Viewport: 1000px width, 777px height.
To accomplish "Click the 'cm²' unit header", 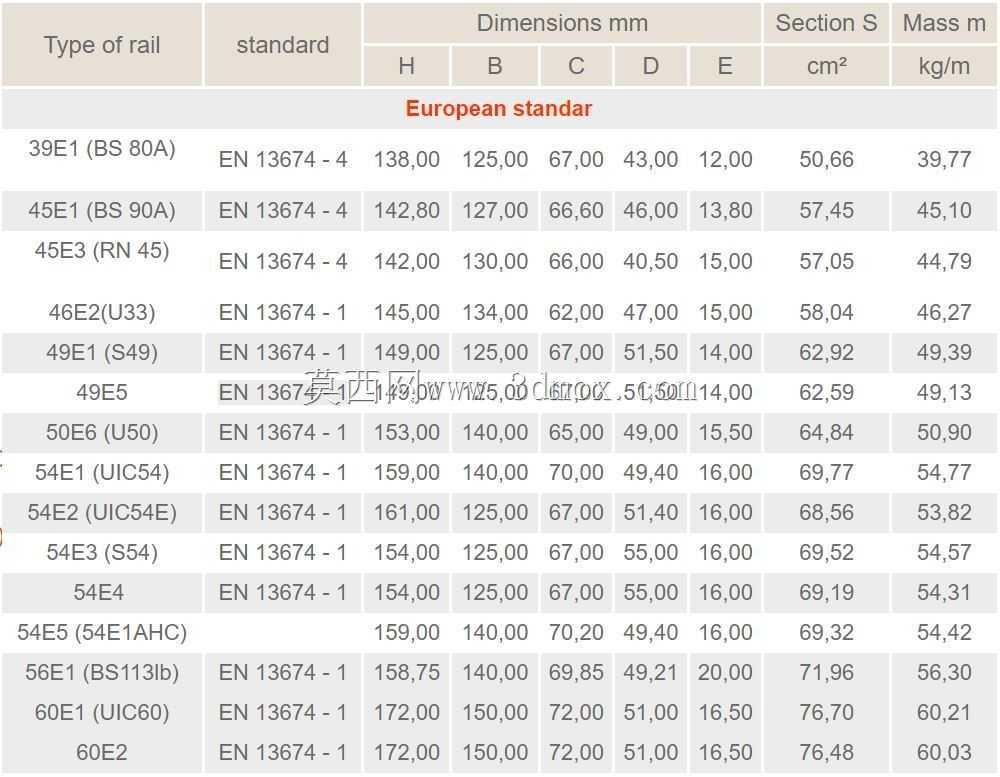I will click(827, 66).
